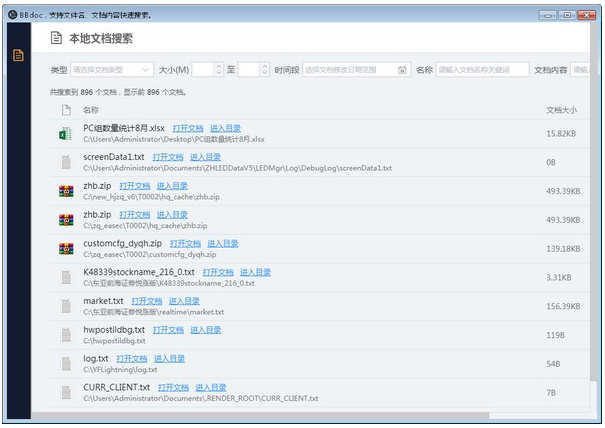Click the file icon beside log.txt
Screen dimensions: 605x428
[66, 363]
